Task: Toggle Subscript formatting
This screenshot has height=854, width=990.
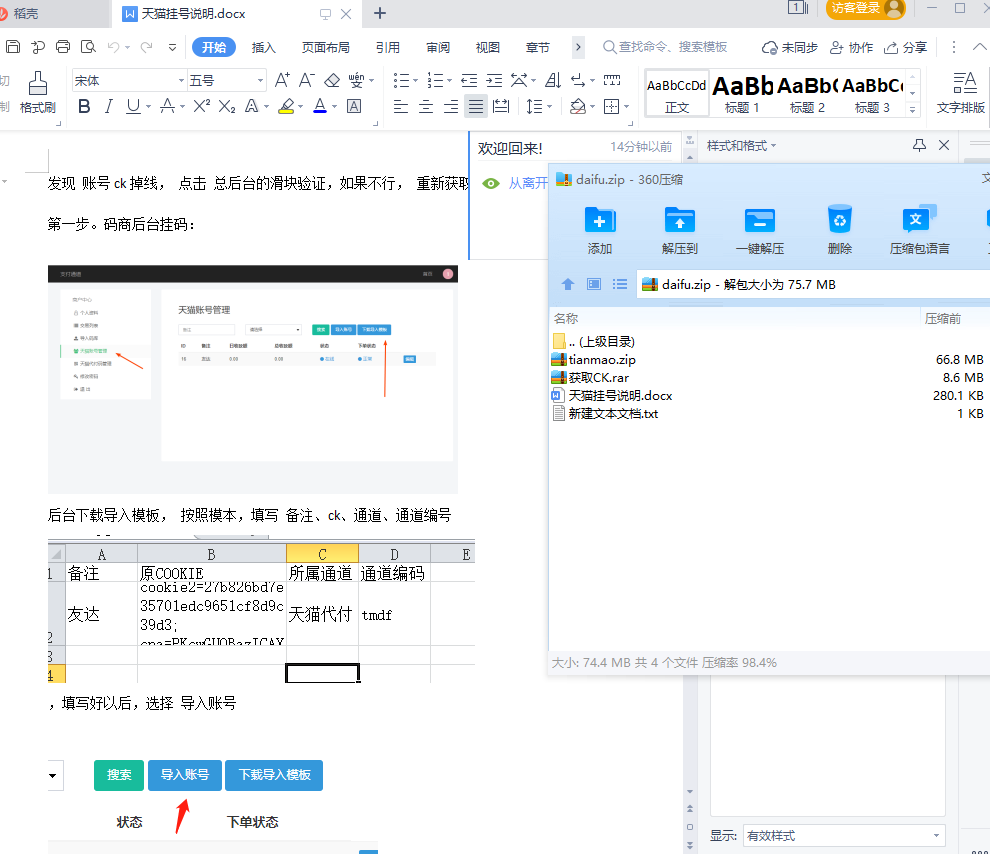Action: pos(227,106)
